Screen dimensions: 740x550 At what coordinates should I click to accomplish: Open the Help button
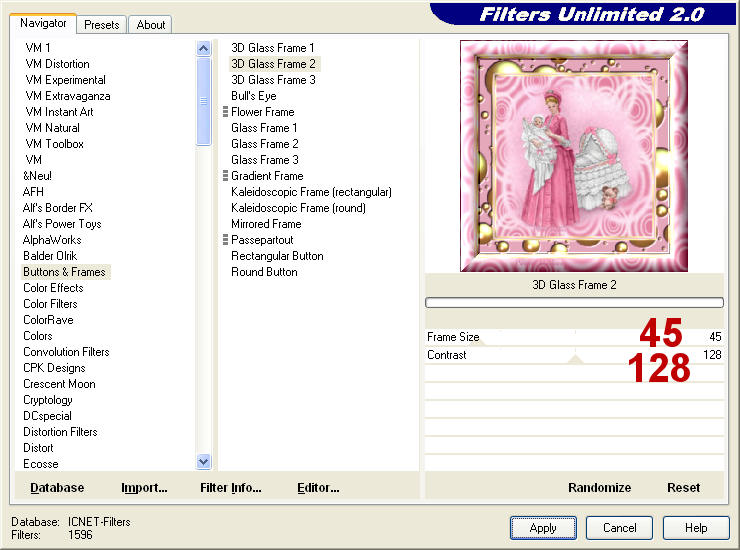[x=696, y=528]
